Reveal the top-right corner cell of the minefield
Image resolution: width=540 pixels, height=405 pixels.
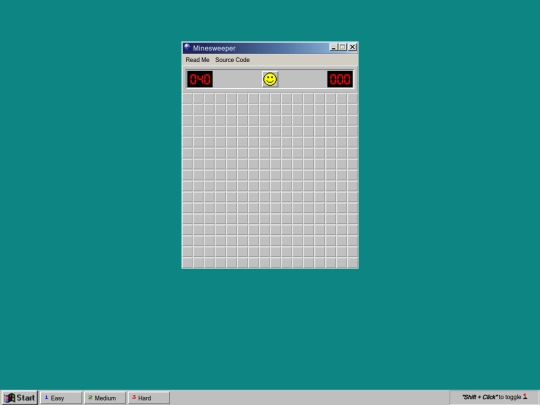pyautogui.click(x=353, y=98)
